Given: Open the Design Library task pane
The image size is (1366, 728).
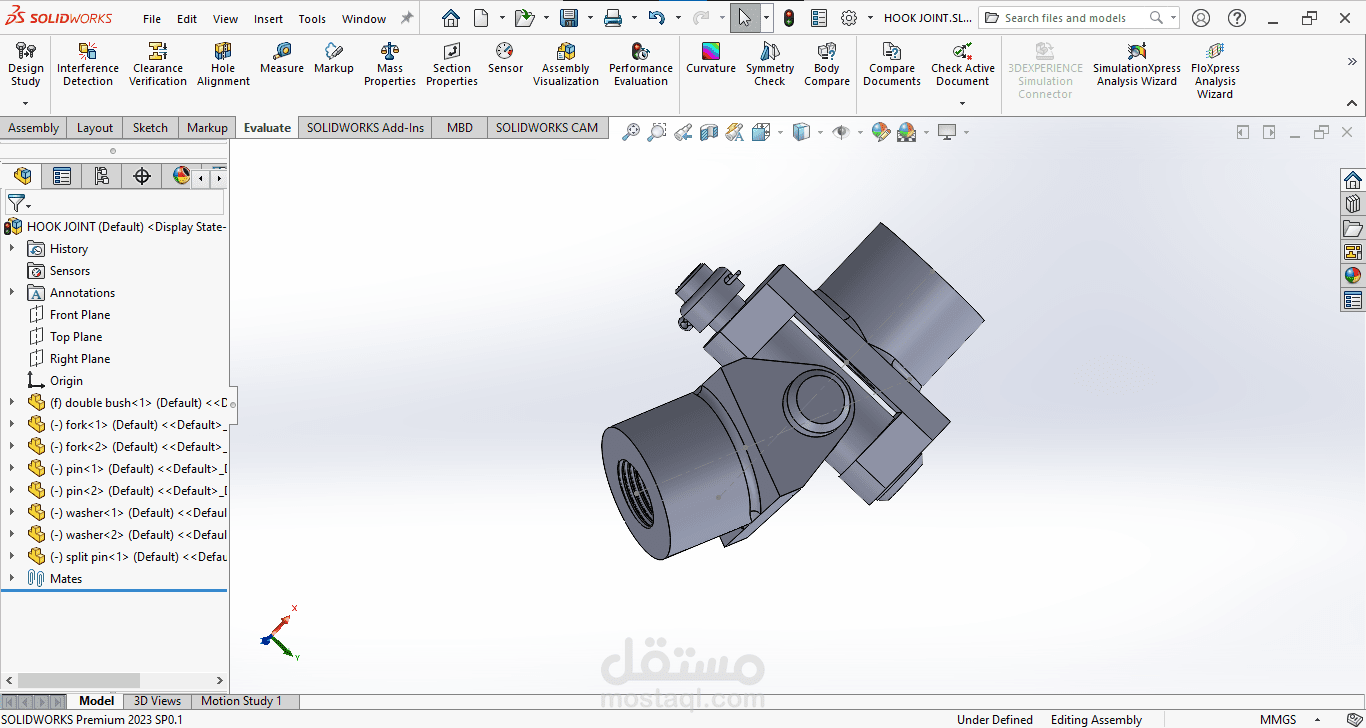Looking at the screenshot, I should click(x=1353, y=204).
